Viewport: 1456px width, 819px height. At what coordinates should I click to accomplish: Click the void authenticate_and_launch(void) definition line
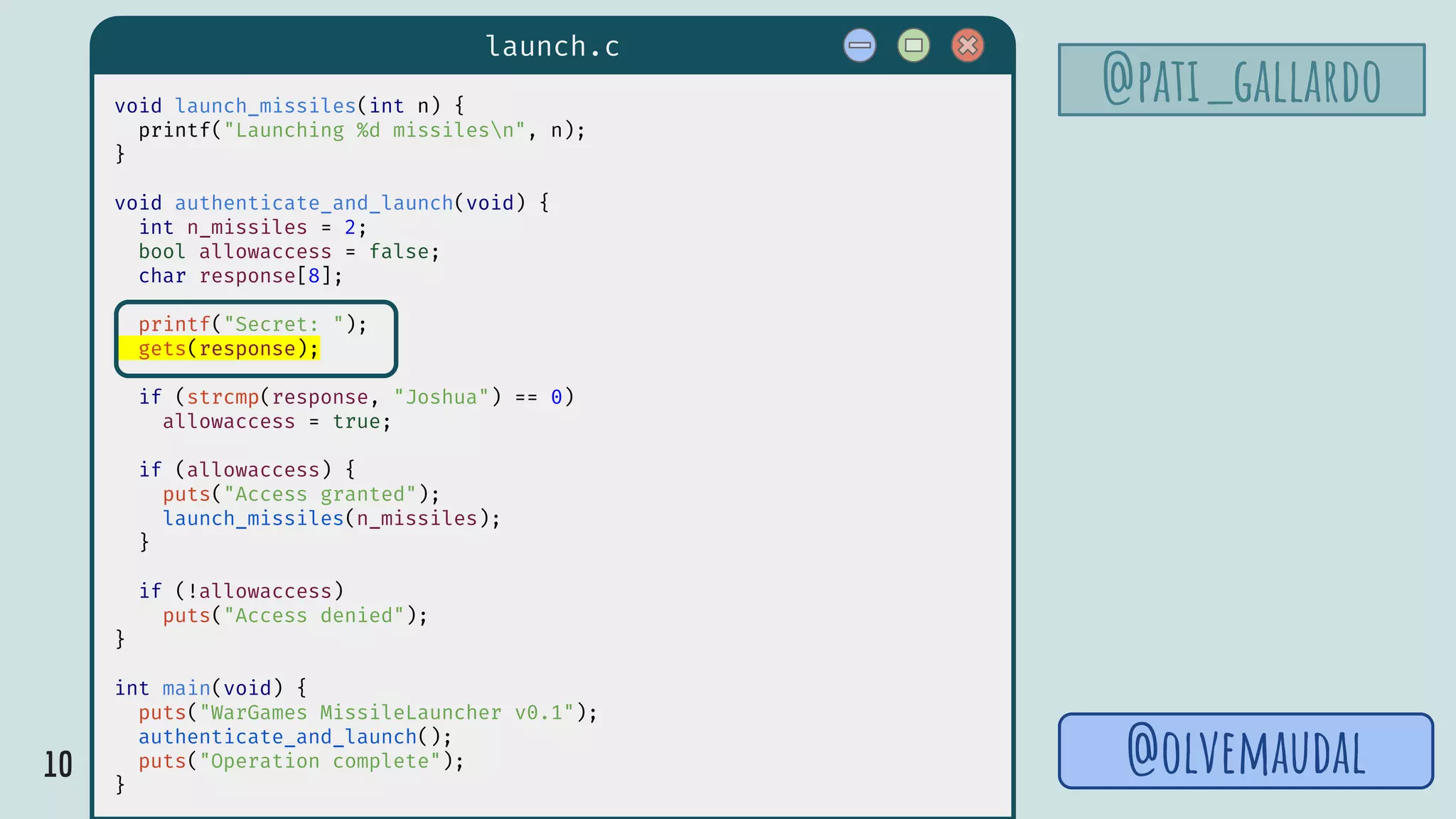coord(332,203)
